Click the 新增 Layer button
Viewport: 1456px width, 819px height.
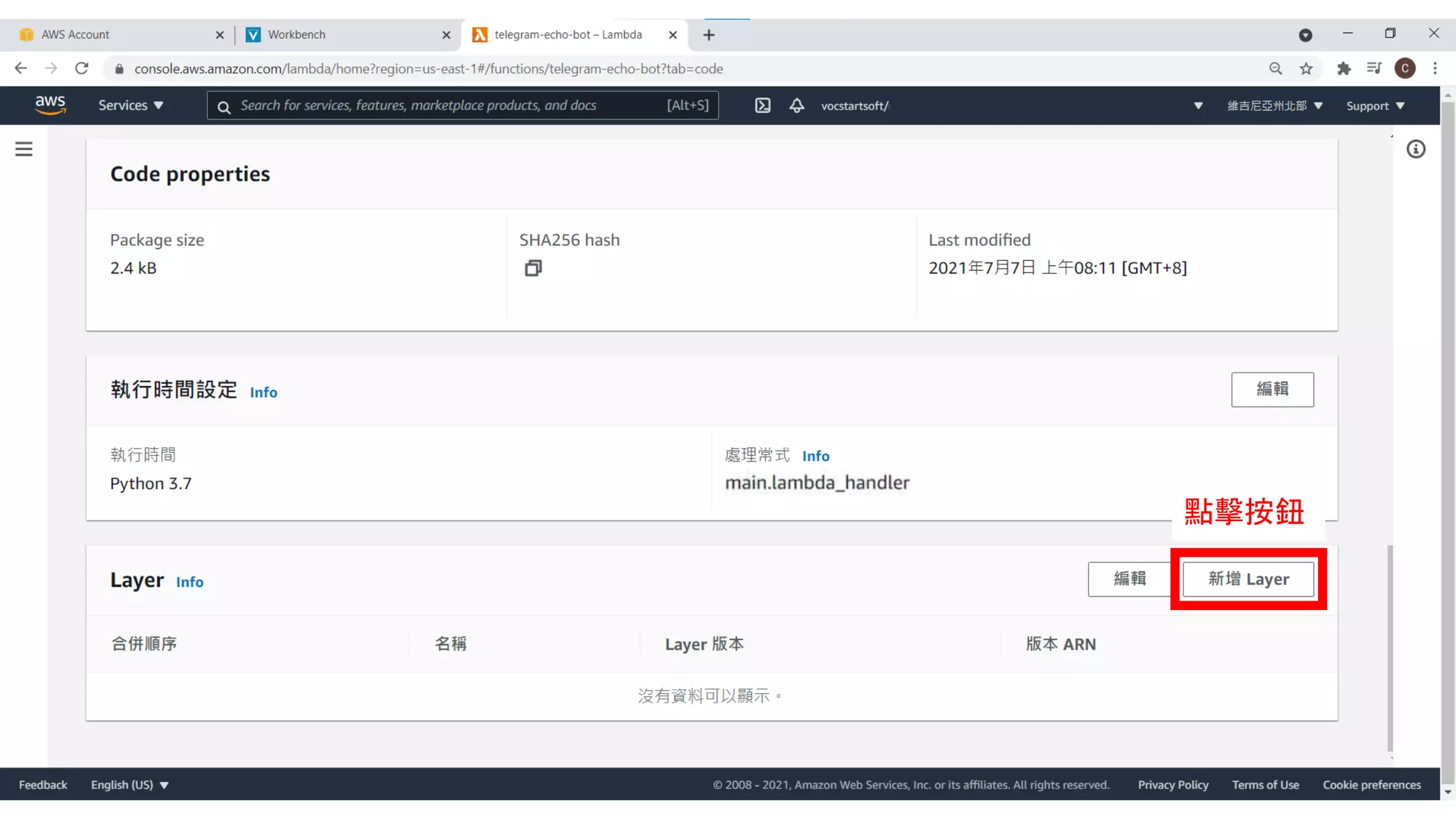[1248, 579]
